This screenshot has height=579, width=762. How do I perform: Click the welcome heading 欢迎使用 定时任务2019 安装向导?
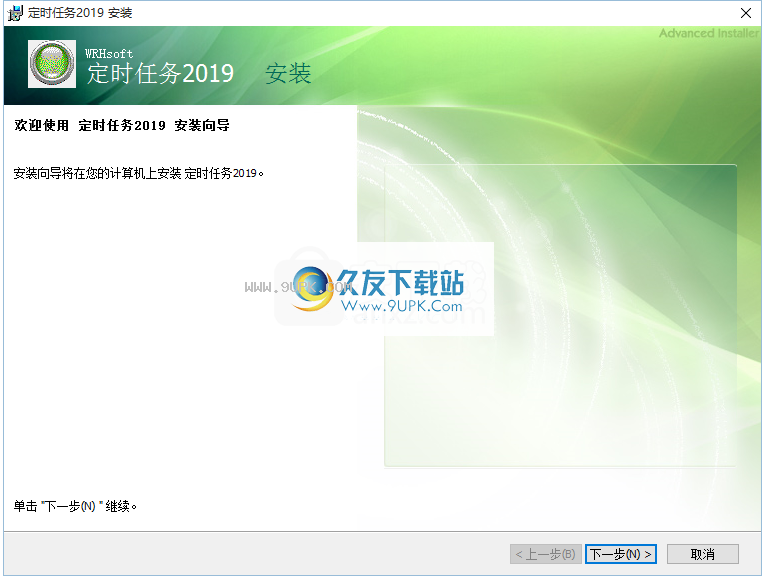(121, 125)
